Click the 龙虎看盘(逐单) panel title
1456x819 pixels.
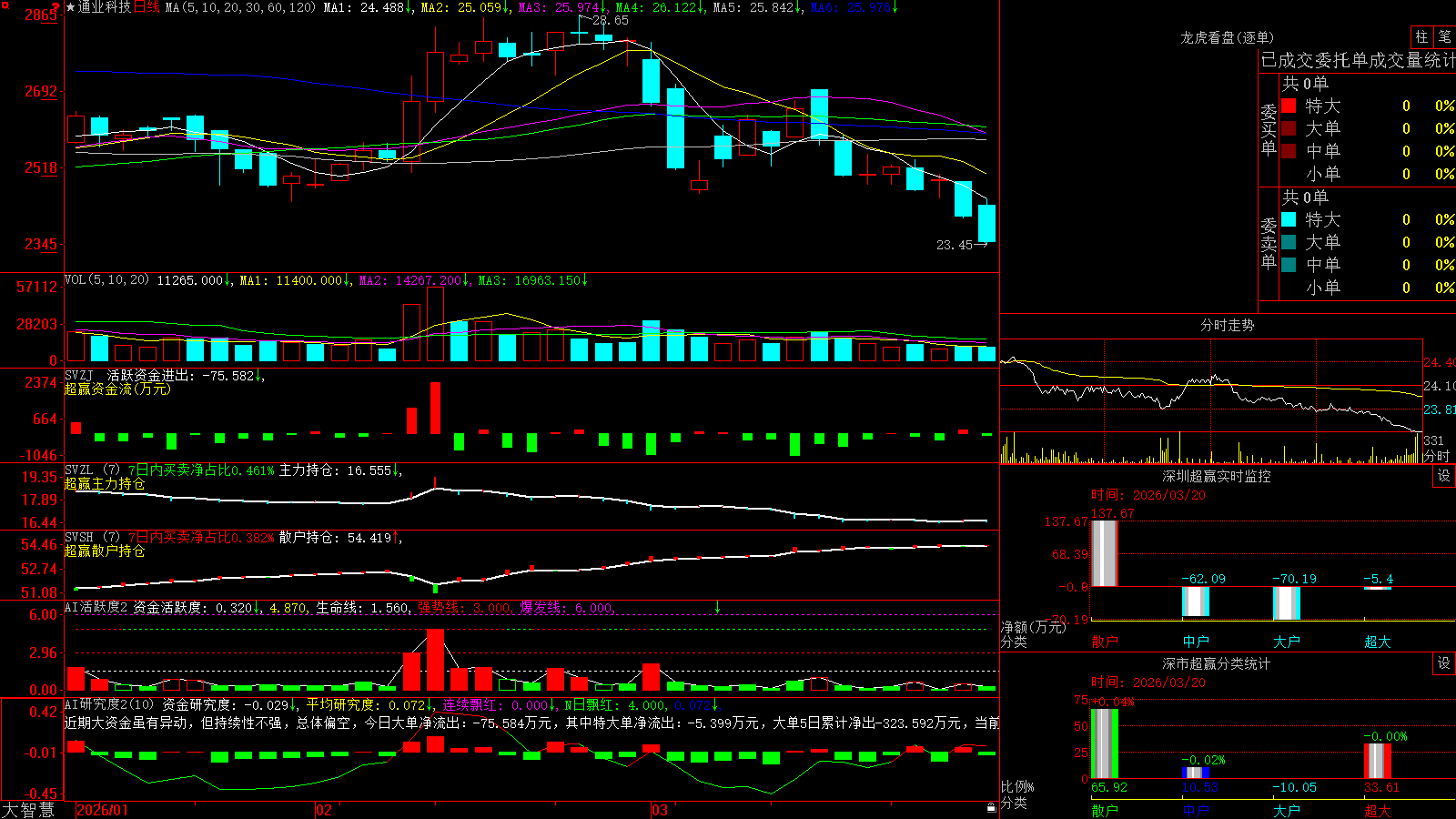1228,37
